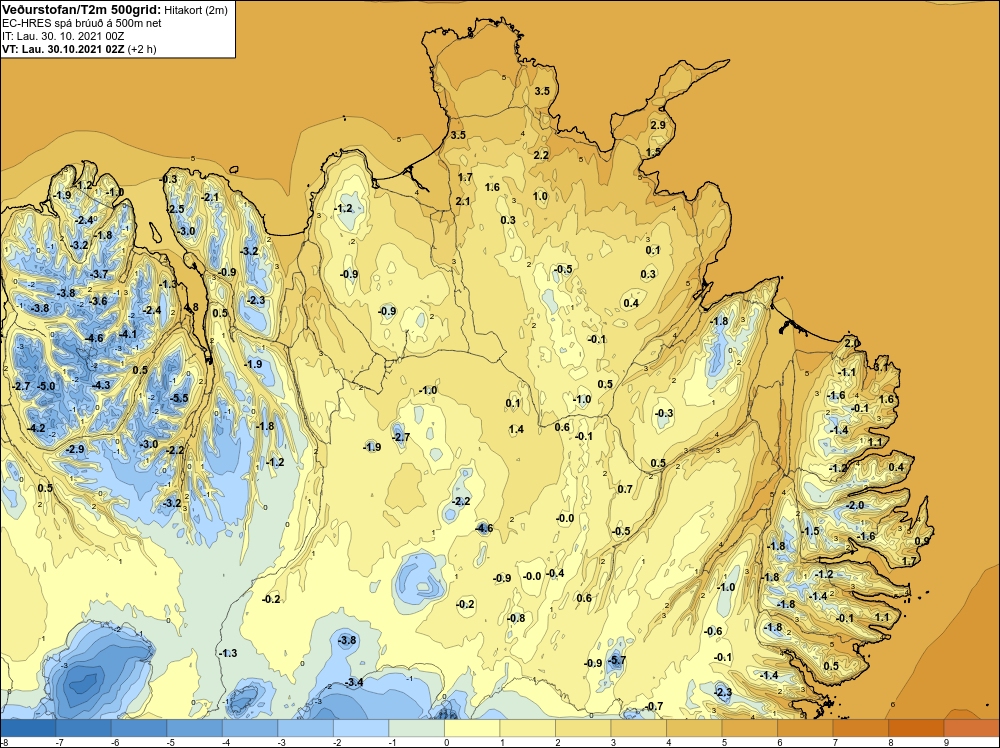Click the -4.2 temperature reading

tap(36, 428)
